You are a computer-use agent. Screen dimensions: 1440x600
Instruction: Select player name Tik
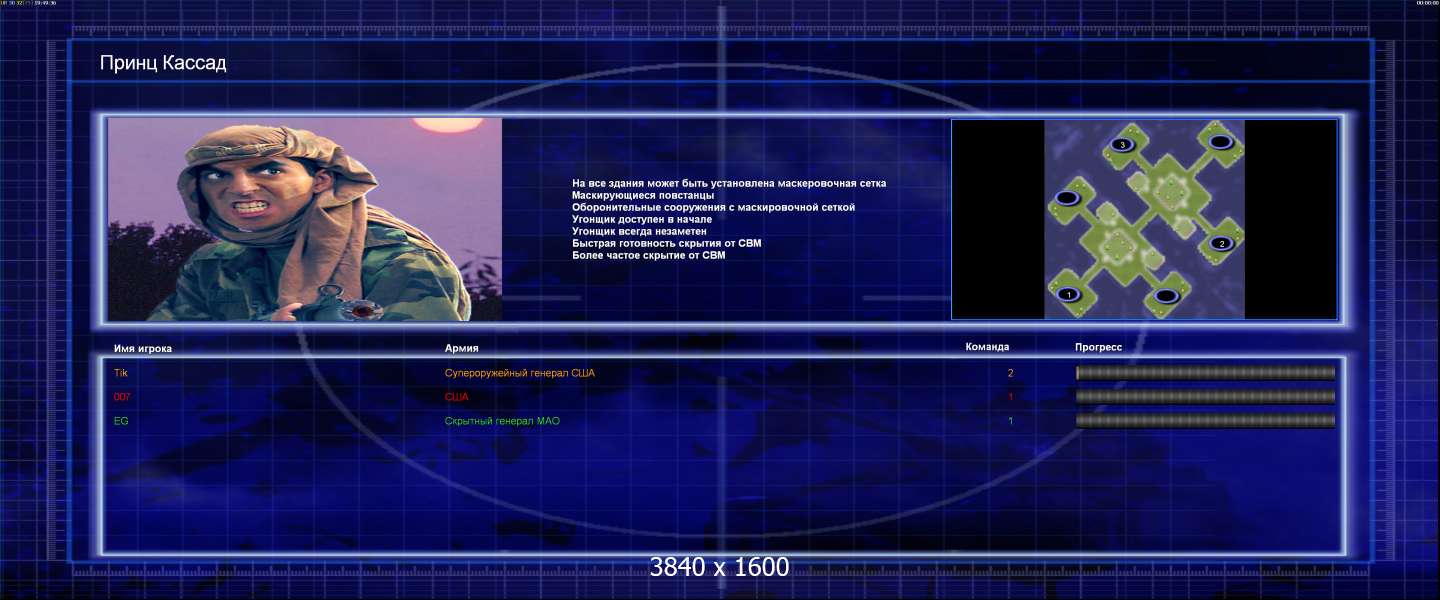(121, 373)
